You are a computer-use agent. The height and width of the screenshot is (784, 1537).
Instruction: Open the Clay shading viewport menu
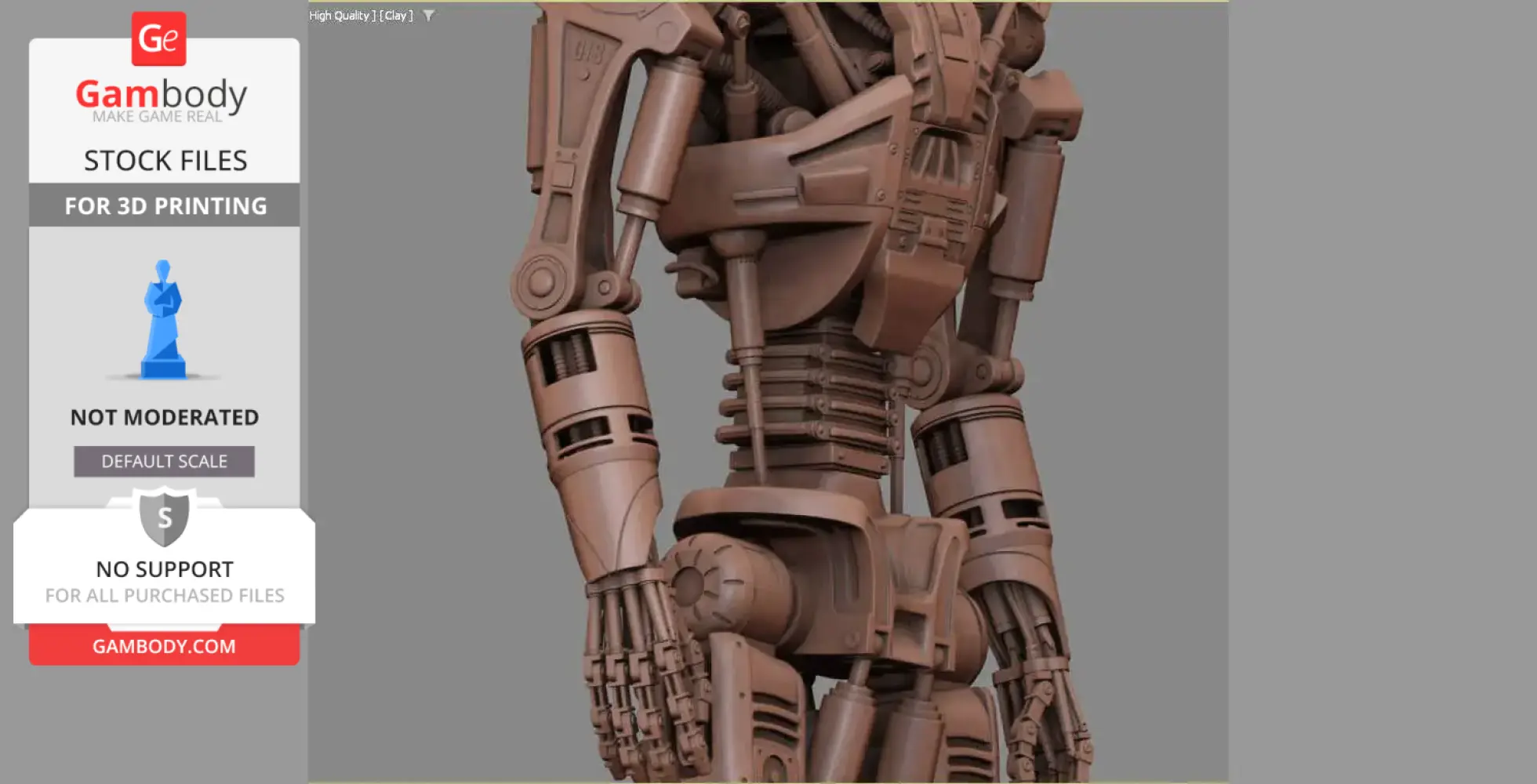click(396, 16)
